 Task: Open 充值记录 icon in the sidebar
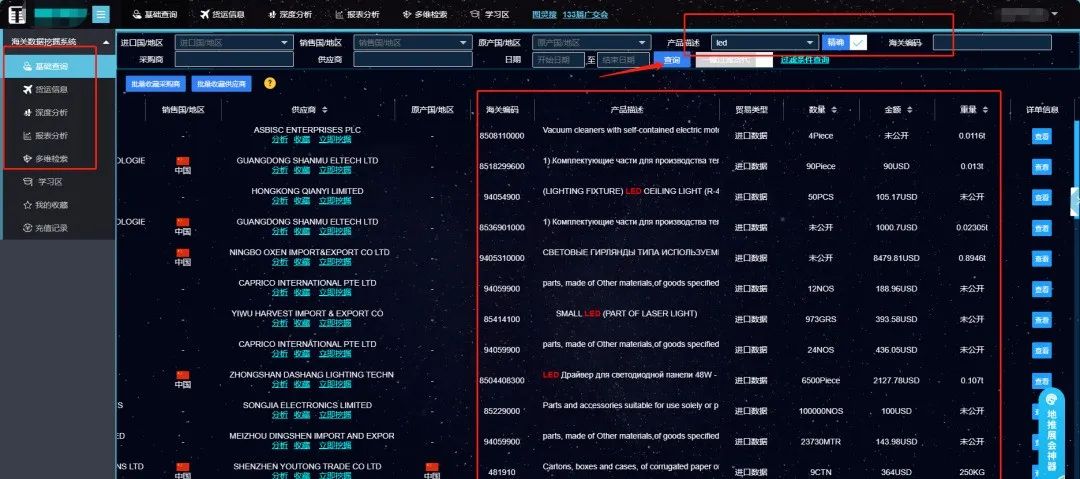(x=28, y=228)
